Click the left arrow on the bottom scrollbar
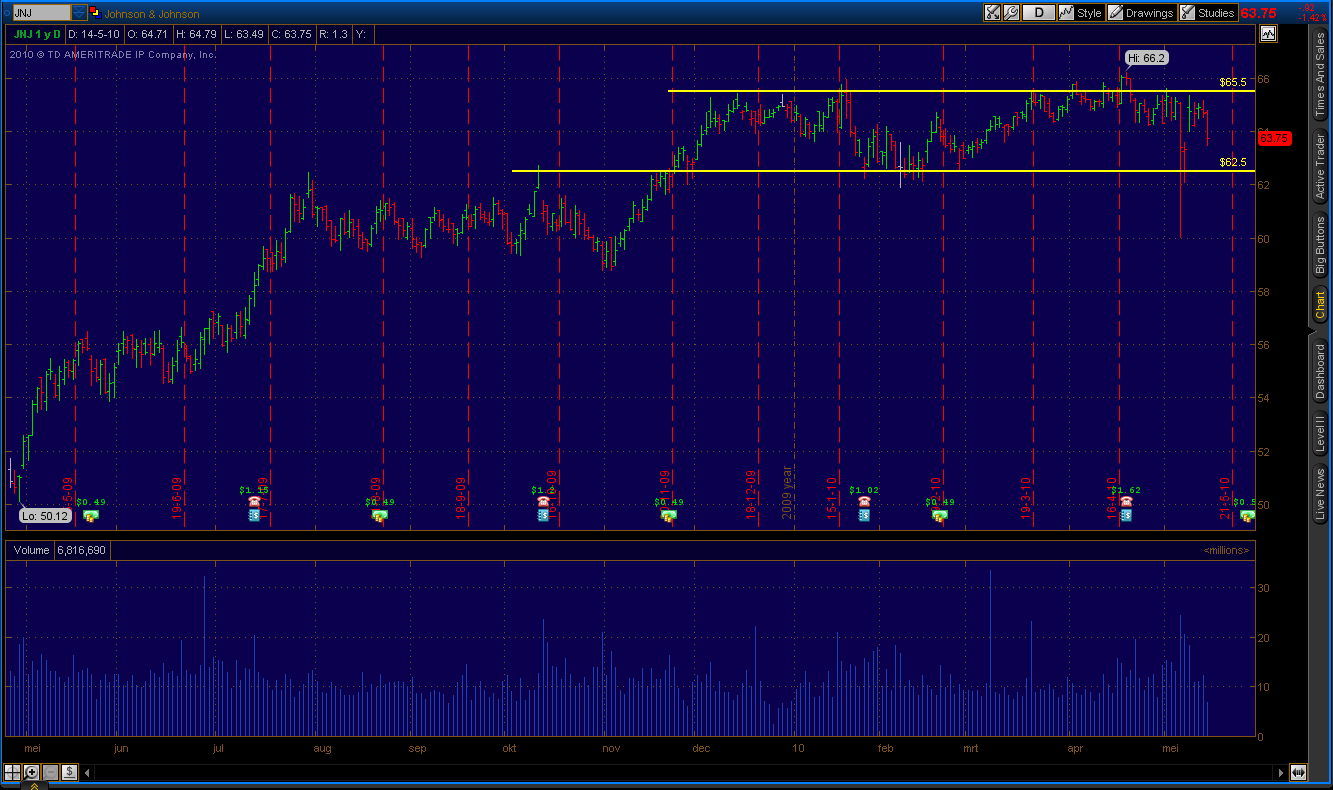This screenshot has height=790, width=1333. click(x=86, y=772)
